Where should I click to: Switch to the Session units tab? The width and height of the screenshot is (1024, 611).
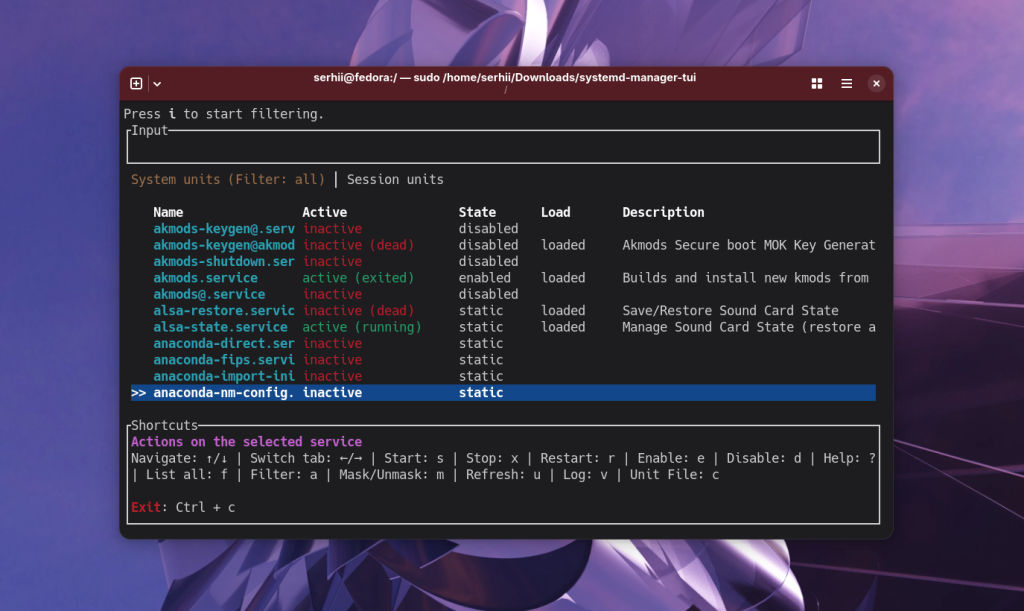pos(395,180)
